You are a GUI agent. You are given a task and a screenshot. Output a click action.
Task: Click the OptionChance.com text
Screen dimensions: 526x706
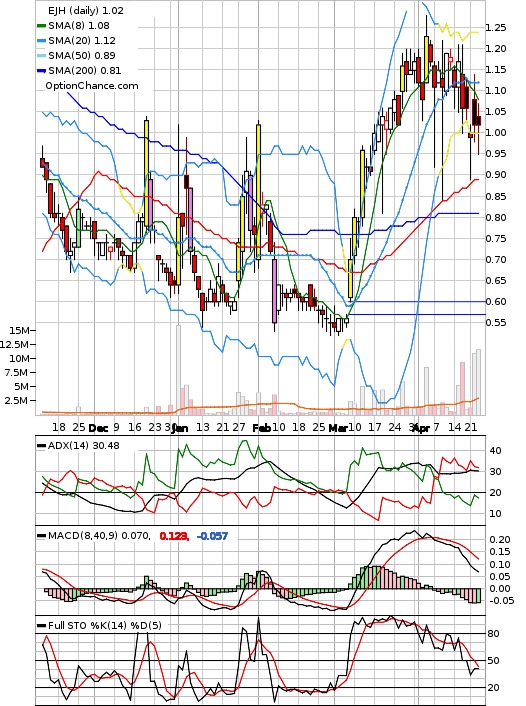(92, 86)
